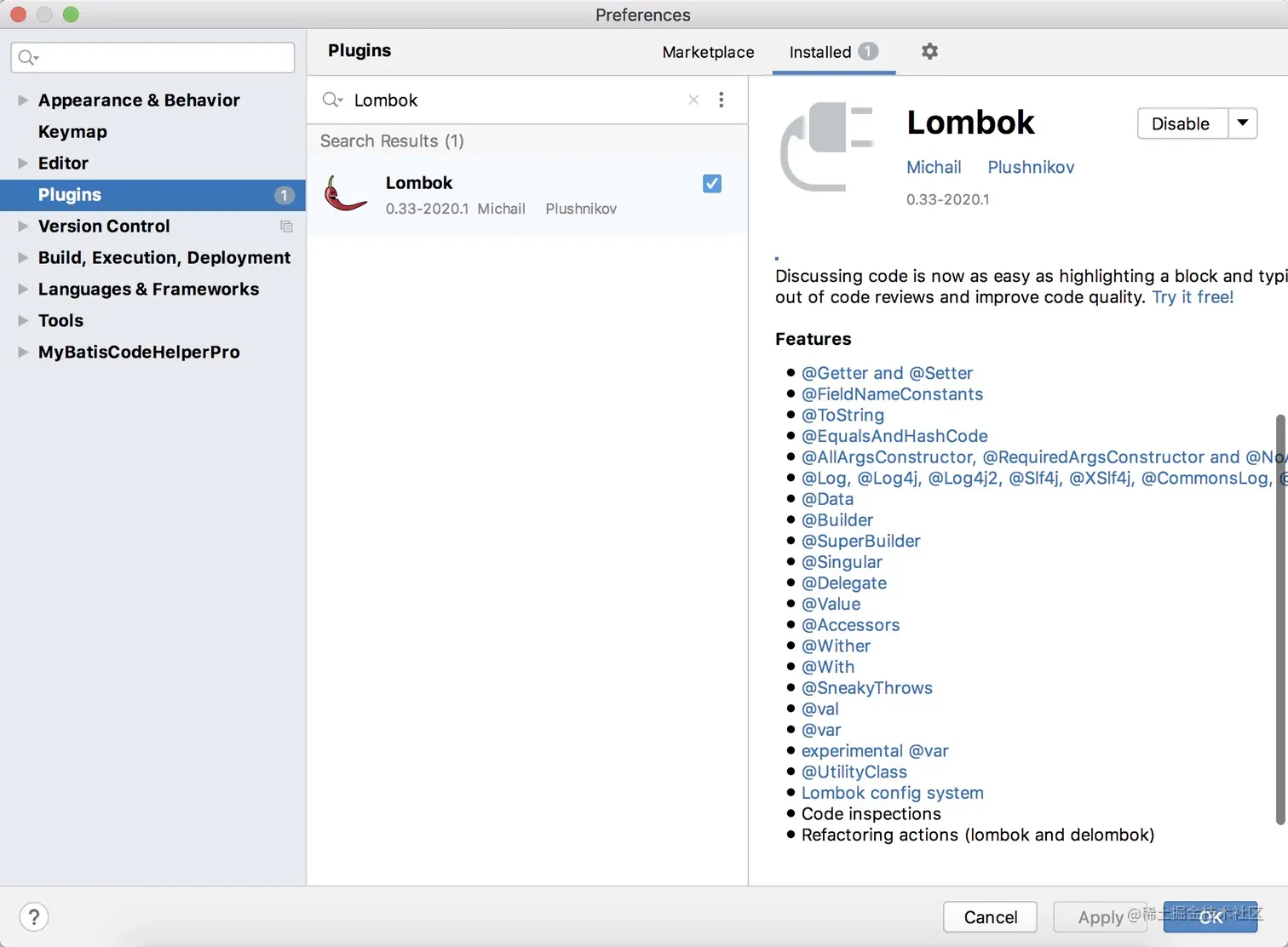This screenshot has width=1288, height=947.
Task: Open the @Accessors feature link
Action: [x=850, y=625]
